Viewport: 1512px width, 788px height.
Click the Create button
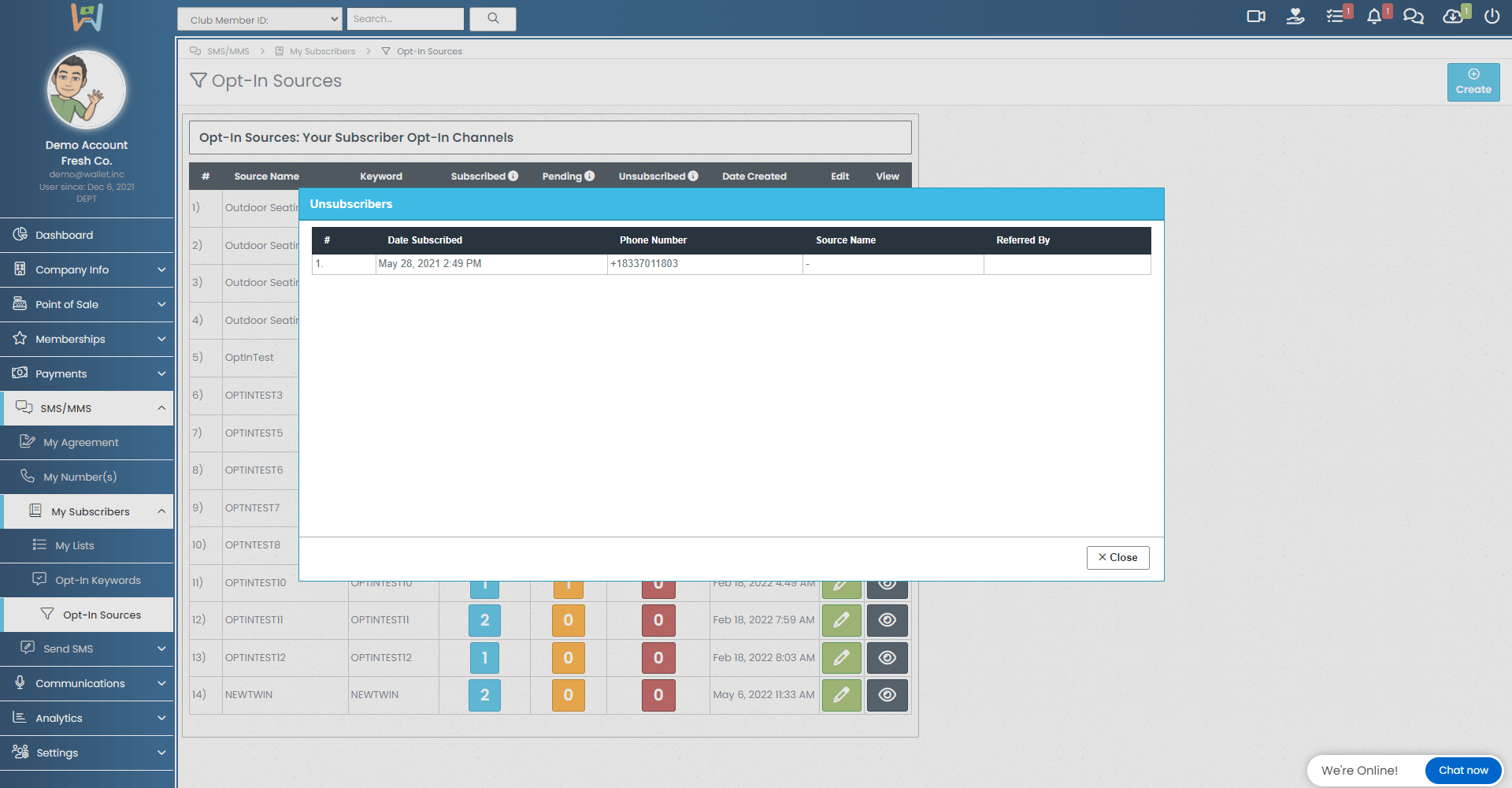(x=1473, y=82)
